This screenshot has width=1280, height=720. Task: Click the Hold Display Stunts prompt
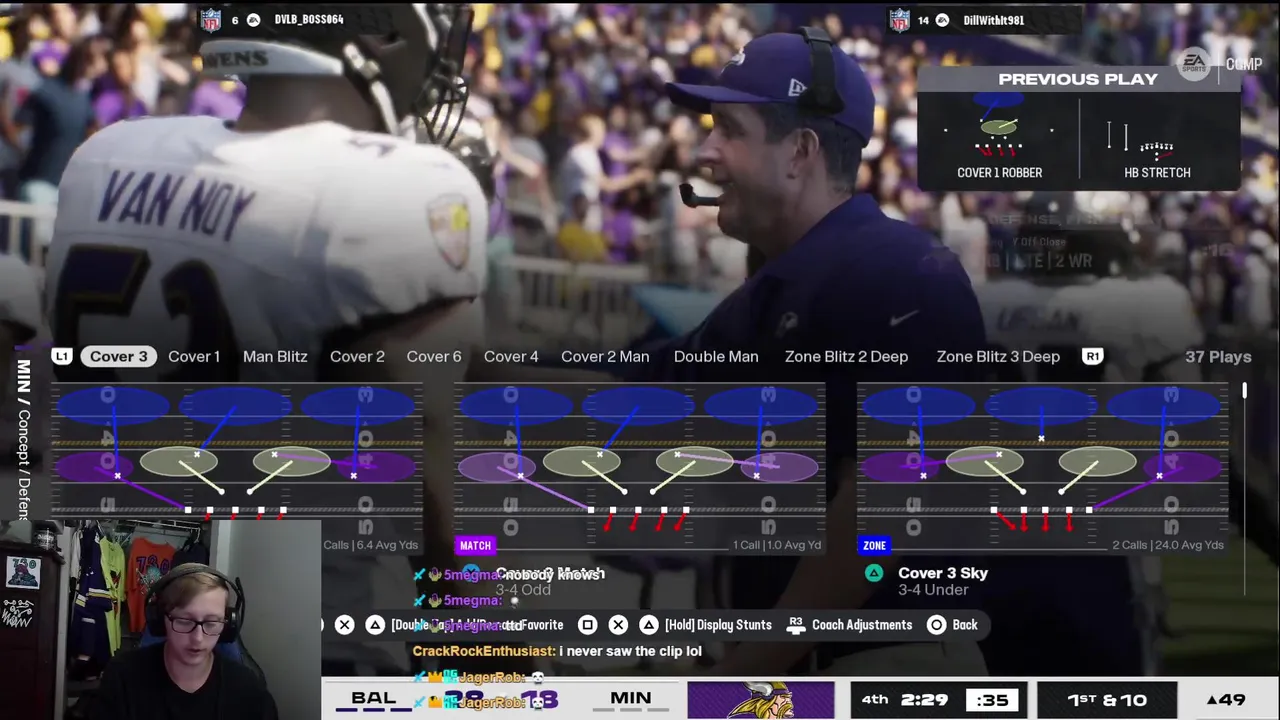coord(718,624)
